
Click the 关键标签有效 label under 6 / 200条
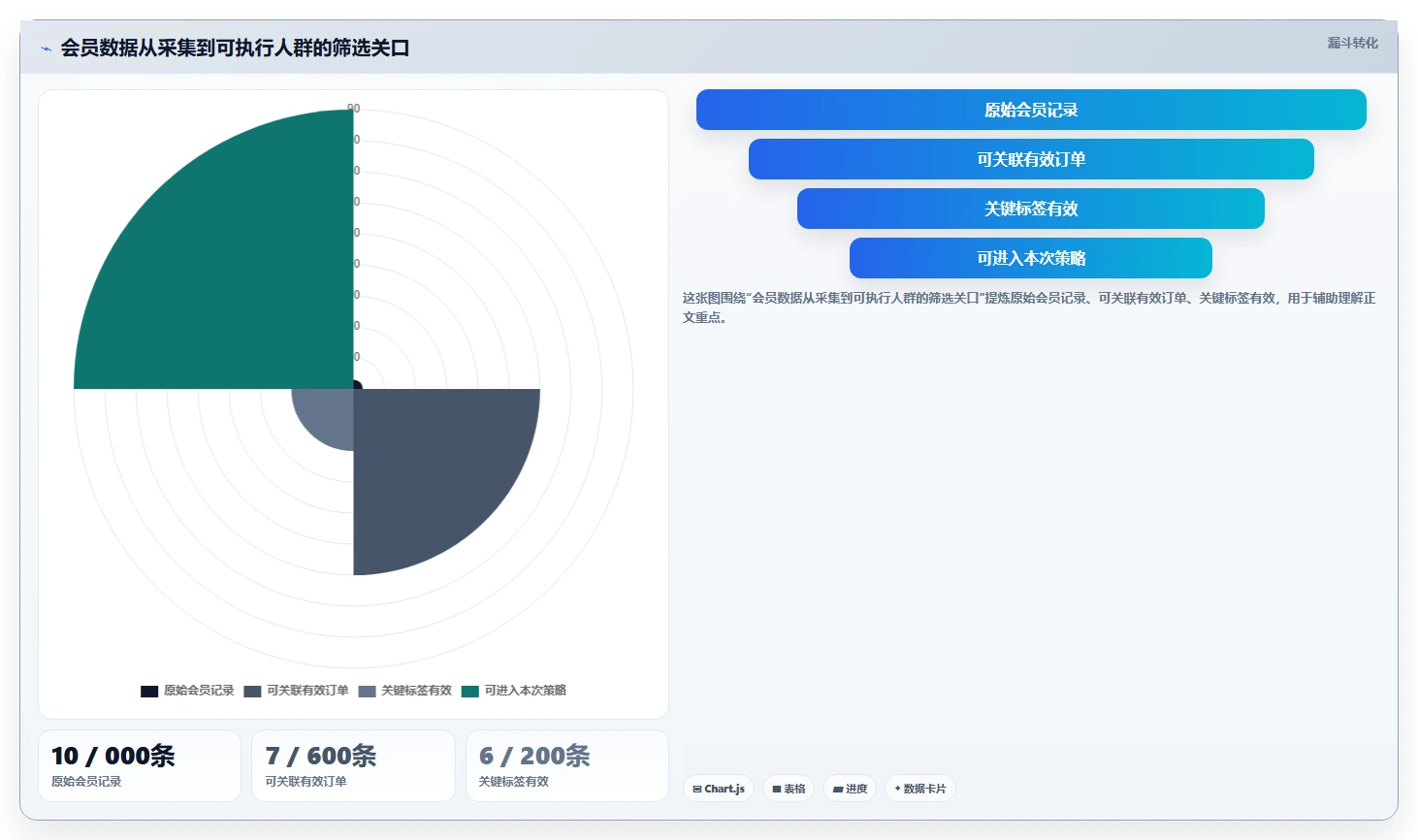click(514, 782)
